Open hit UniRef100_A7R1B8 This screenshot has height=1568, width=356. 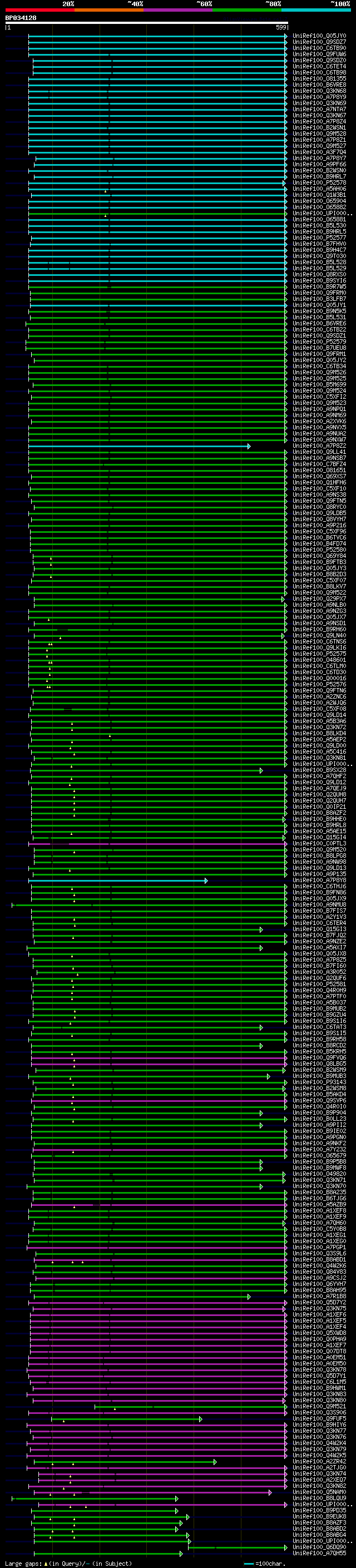click(x=319, y=1296)
